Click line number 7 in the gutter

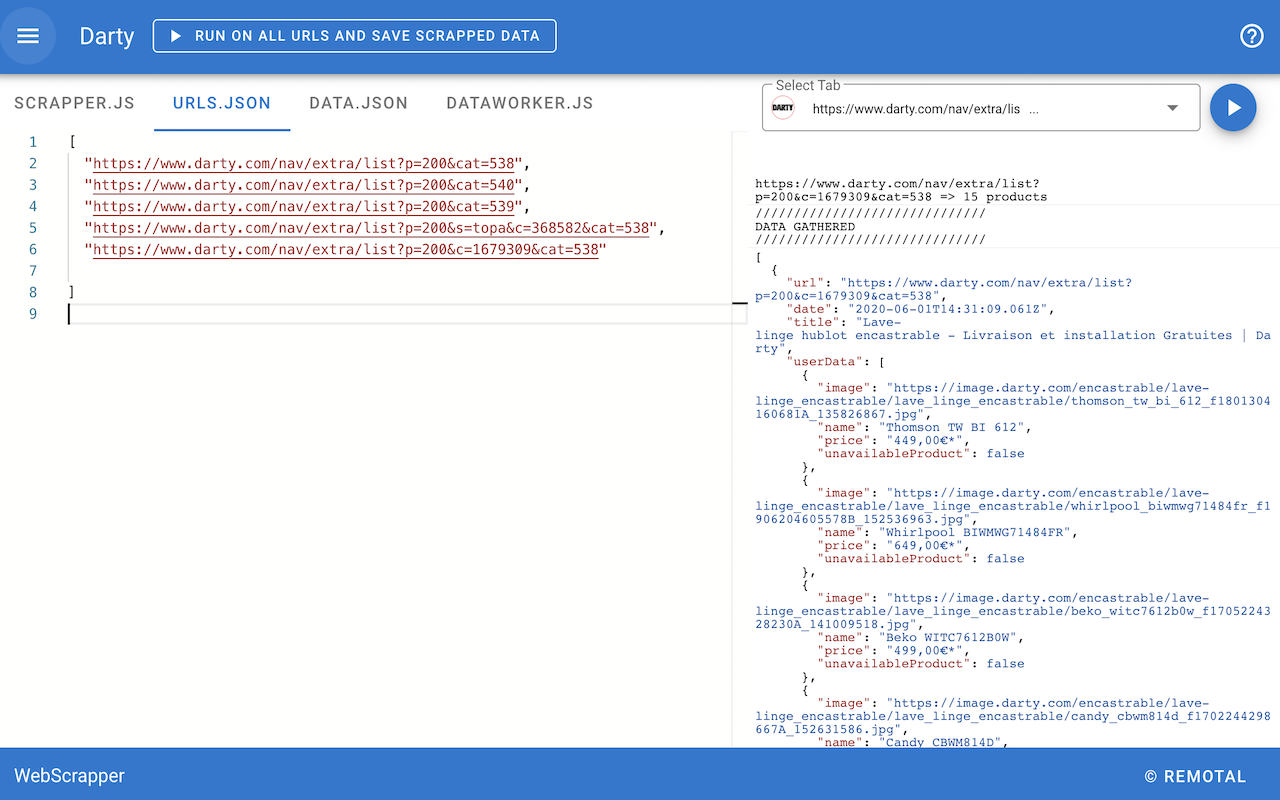tap(33, 271)
